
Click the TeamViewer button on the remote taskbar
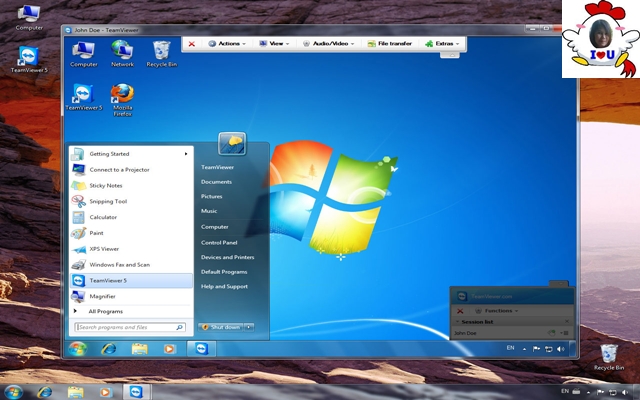pyautogui.click(x=201, y=349)
